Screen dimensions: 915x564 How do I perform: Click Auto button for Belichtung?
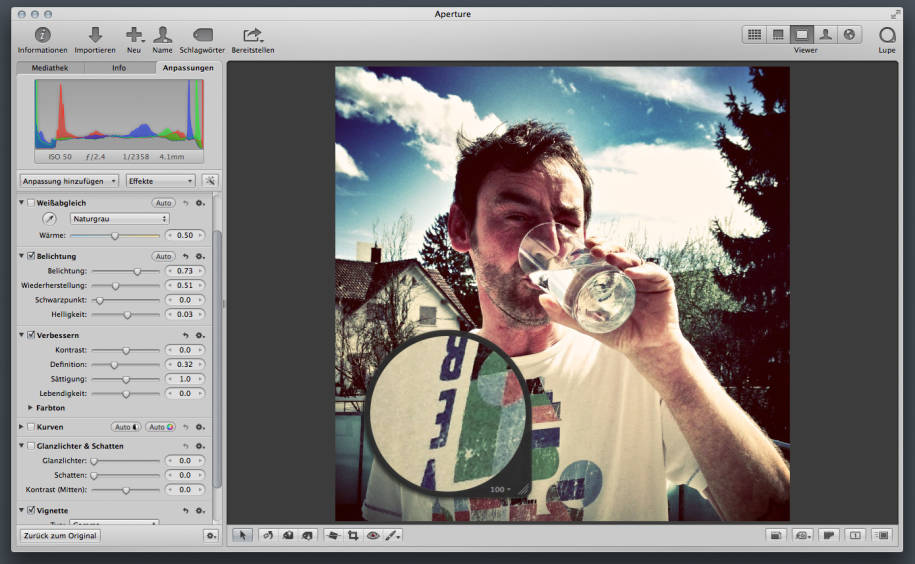[163, 256]
